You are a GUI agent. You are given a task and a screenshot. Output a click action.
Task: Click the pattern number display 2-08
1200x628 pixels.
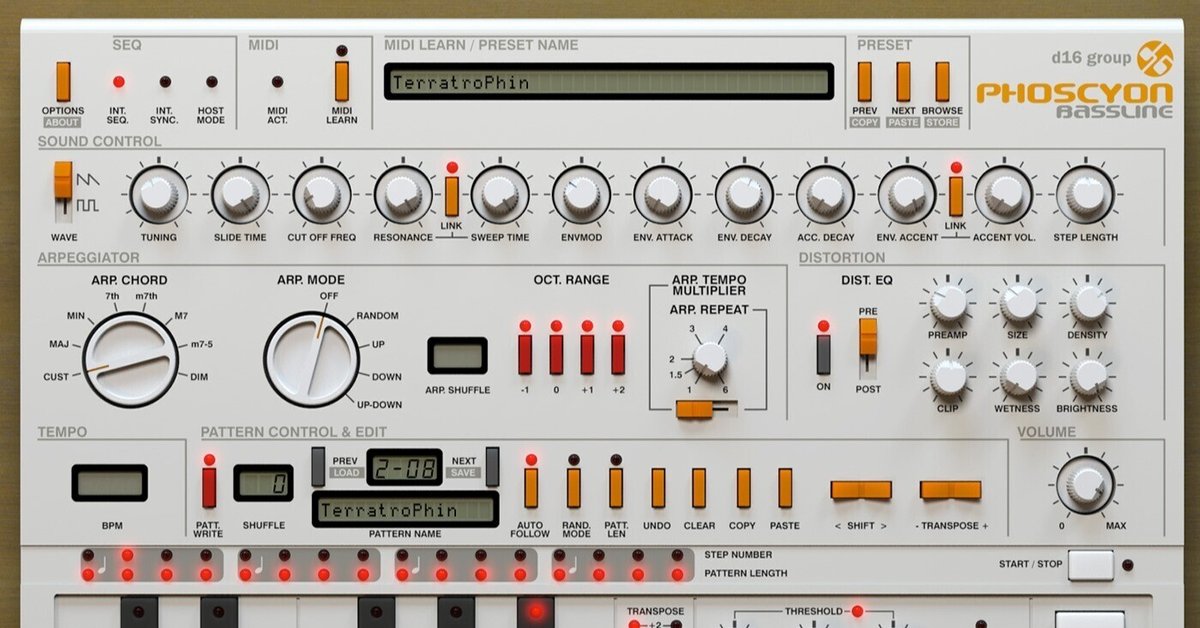click(x=404, y=467)
